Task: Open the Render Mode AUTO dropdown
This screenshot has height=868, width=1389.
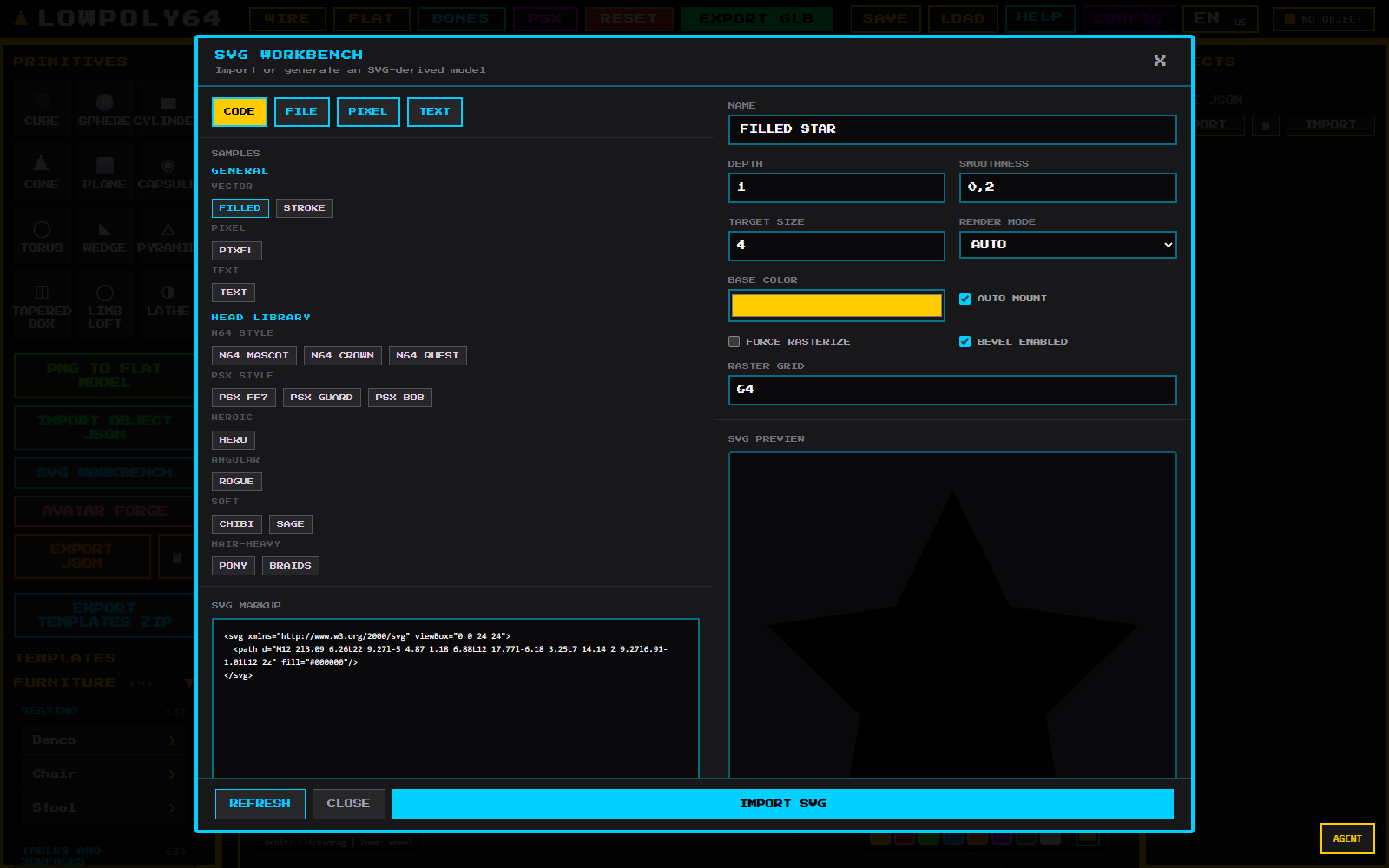Action: [1068, 245]
